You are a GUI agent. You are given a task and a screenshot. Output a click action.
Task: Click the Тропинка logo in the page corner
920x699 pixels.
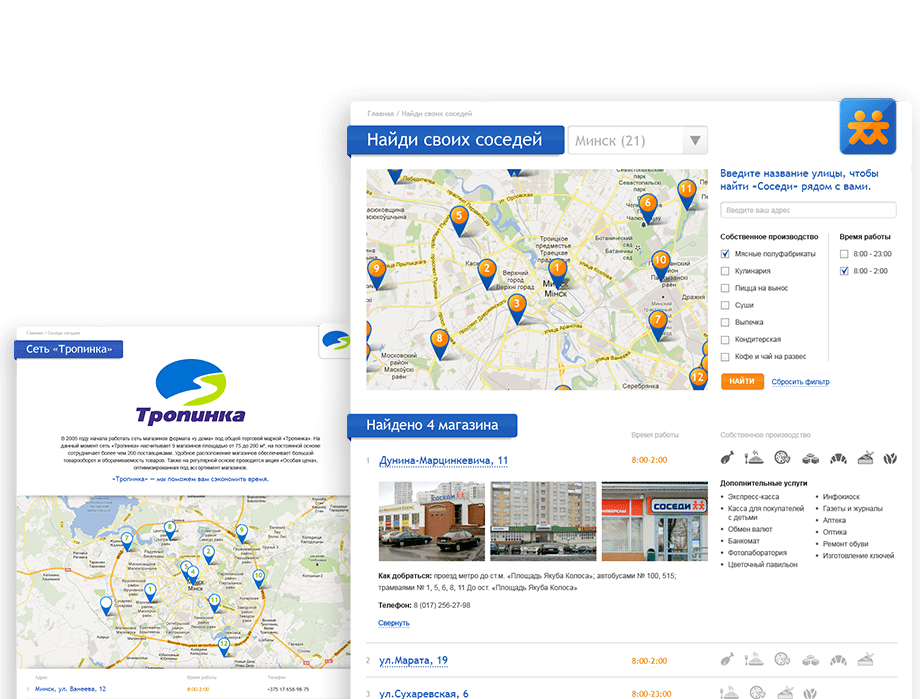336,340
